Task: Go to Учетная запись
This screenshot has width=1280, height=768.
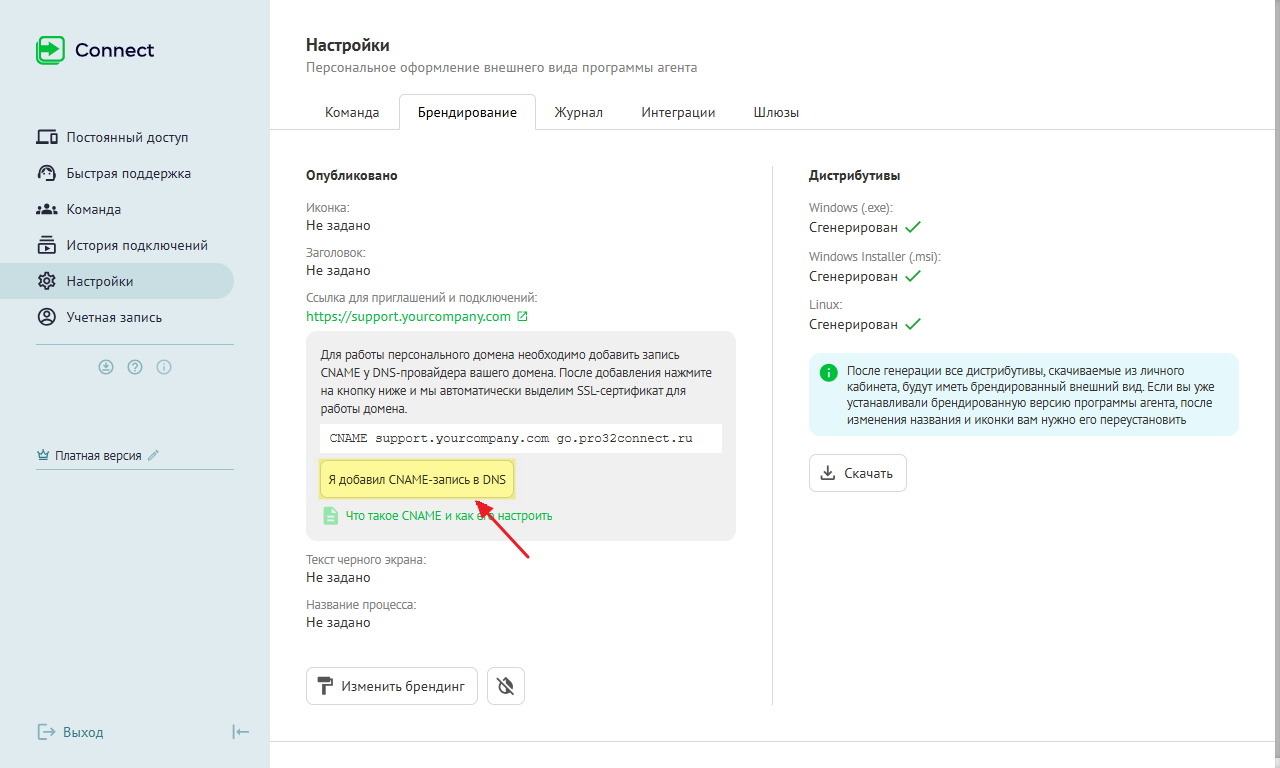Action: tap(114, 317)
